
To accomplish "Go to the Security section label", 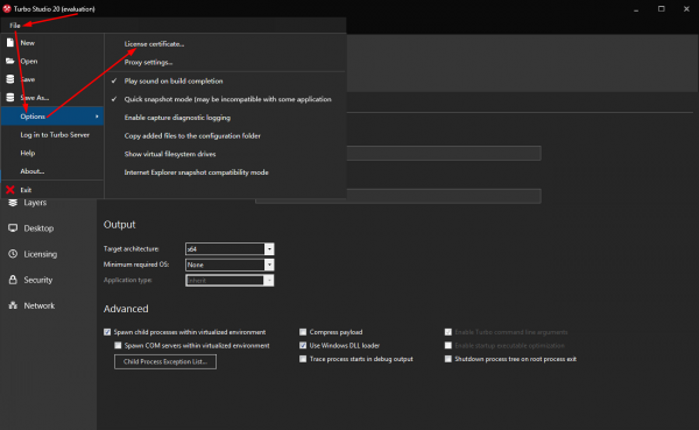I will [x=38, y=280].
